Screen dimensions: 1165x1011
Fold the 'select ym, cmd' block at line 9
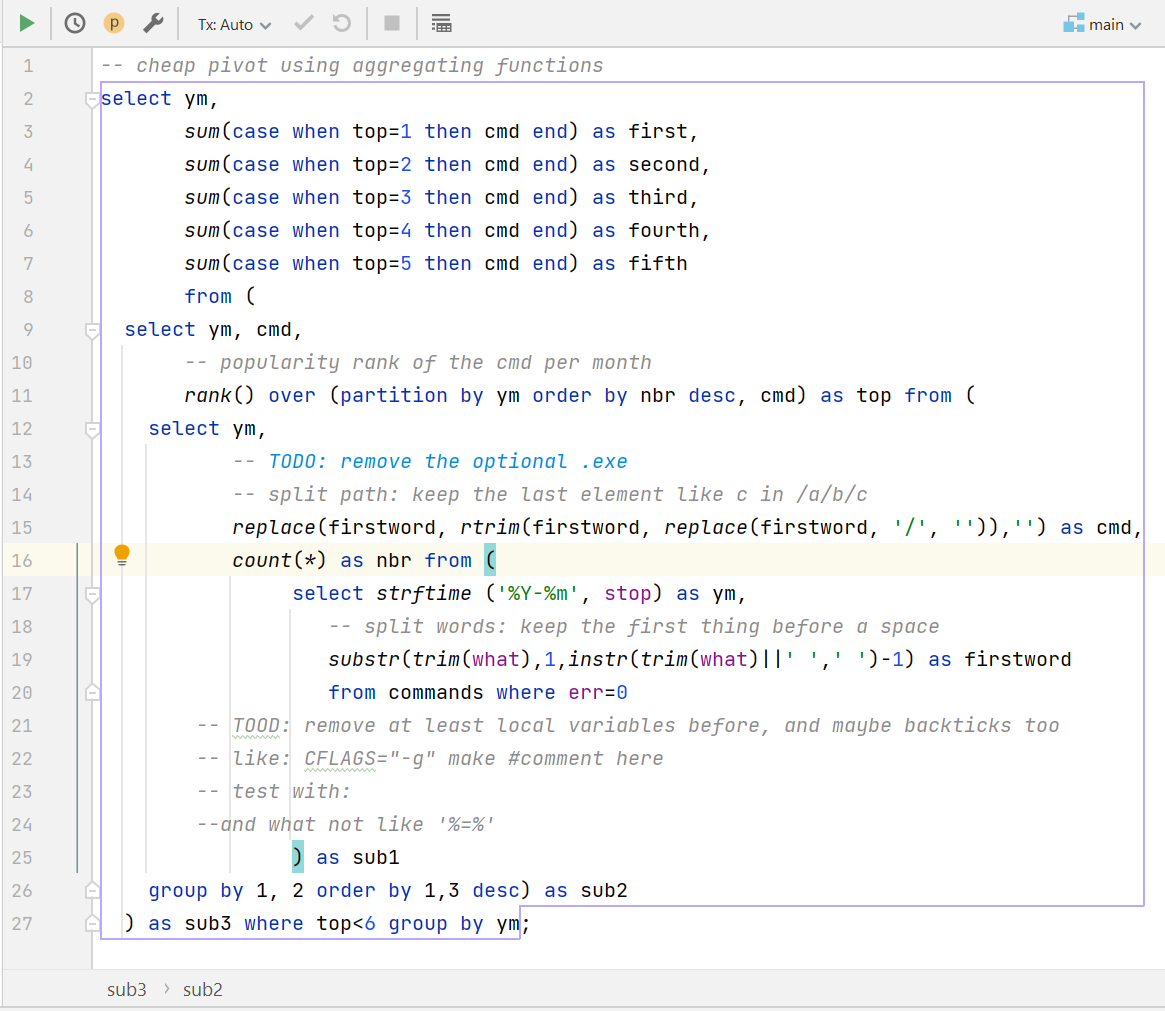click(92, 330)
